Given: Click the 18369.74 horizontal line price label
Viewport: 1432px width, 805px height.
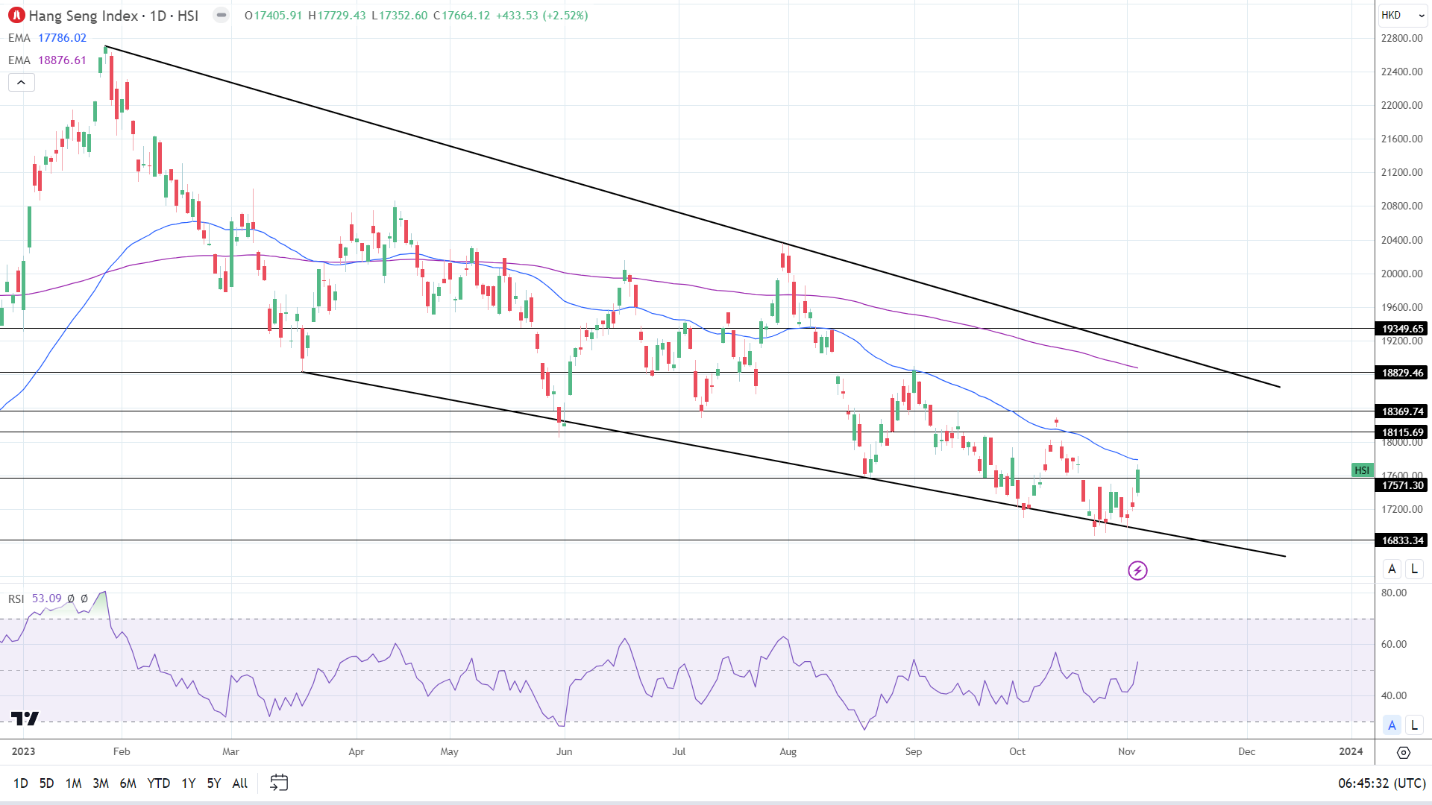Looking at the screenshot, I should 1402,411.
